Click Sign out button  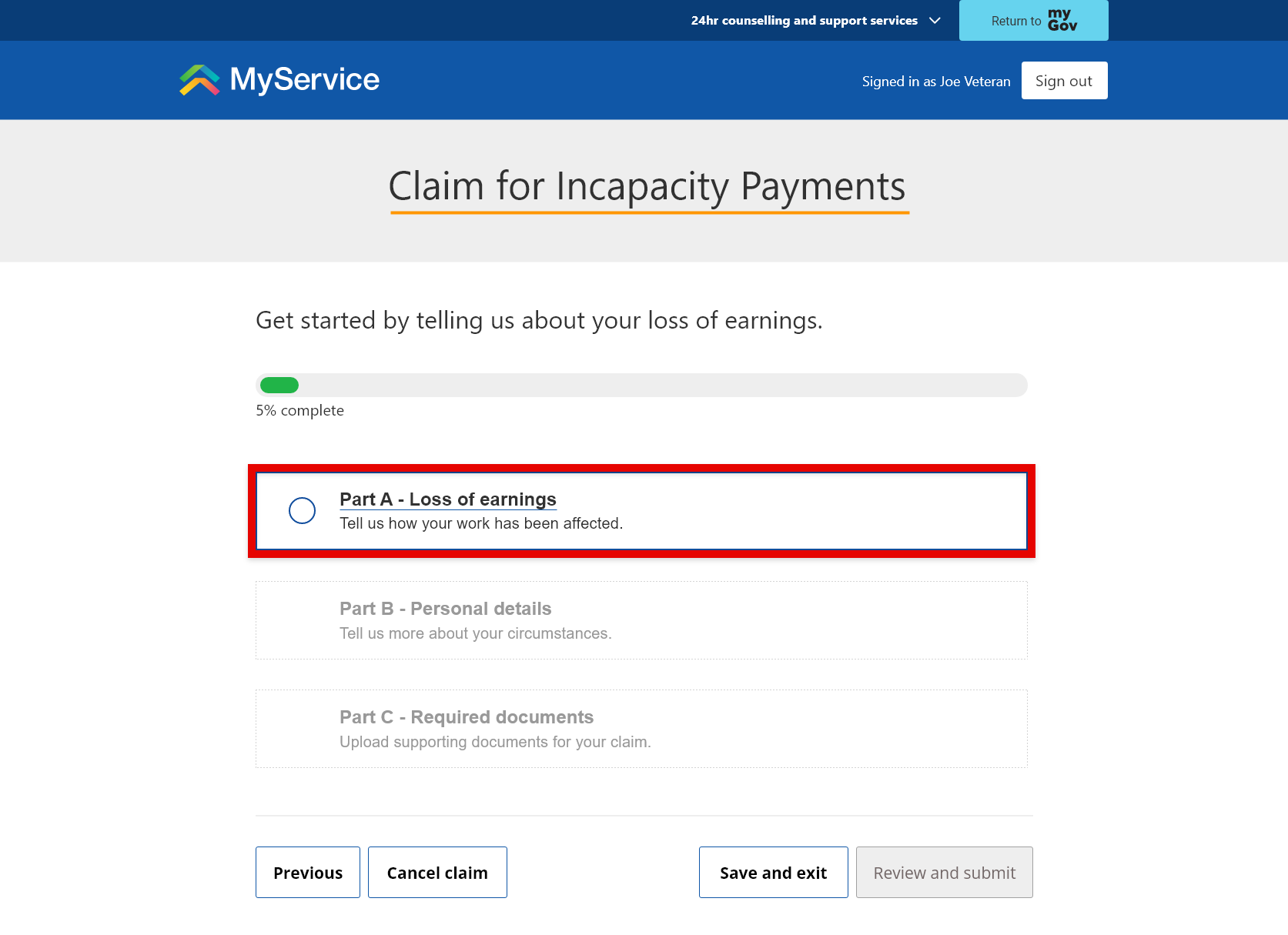1064,81
